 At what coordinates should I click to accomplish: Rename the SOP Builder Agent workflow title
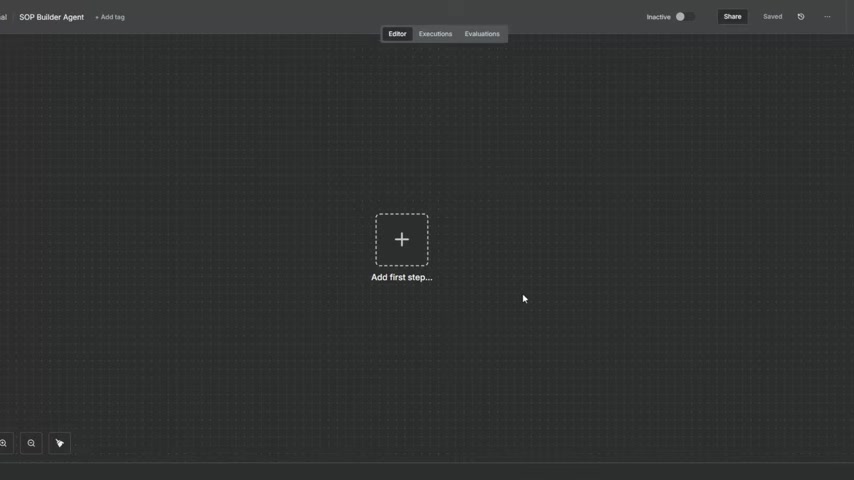[51, 17]
